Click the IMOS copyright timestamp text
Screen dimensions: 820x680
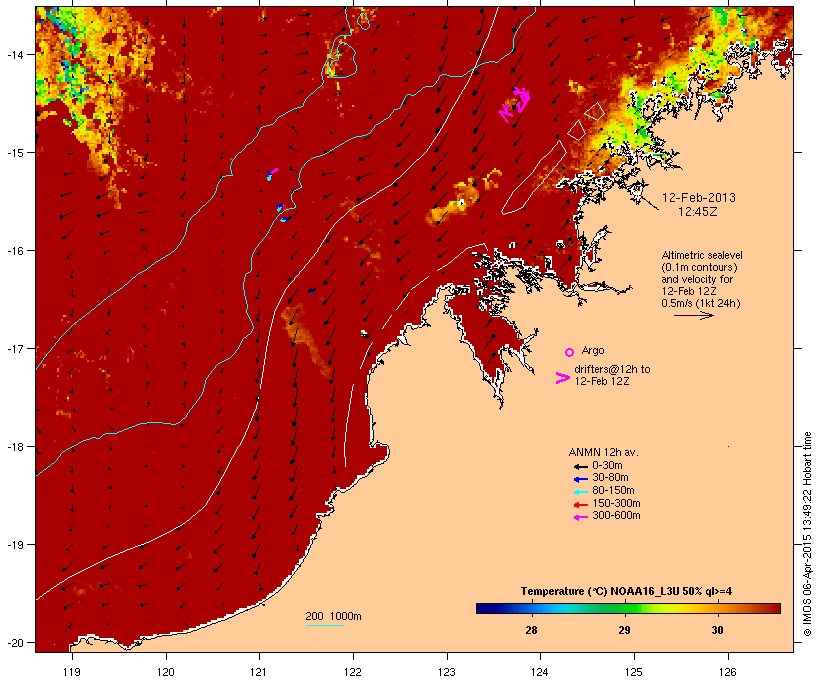[807, 534]
